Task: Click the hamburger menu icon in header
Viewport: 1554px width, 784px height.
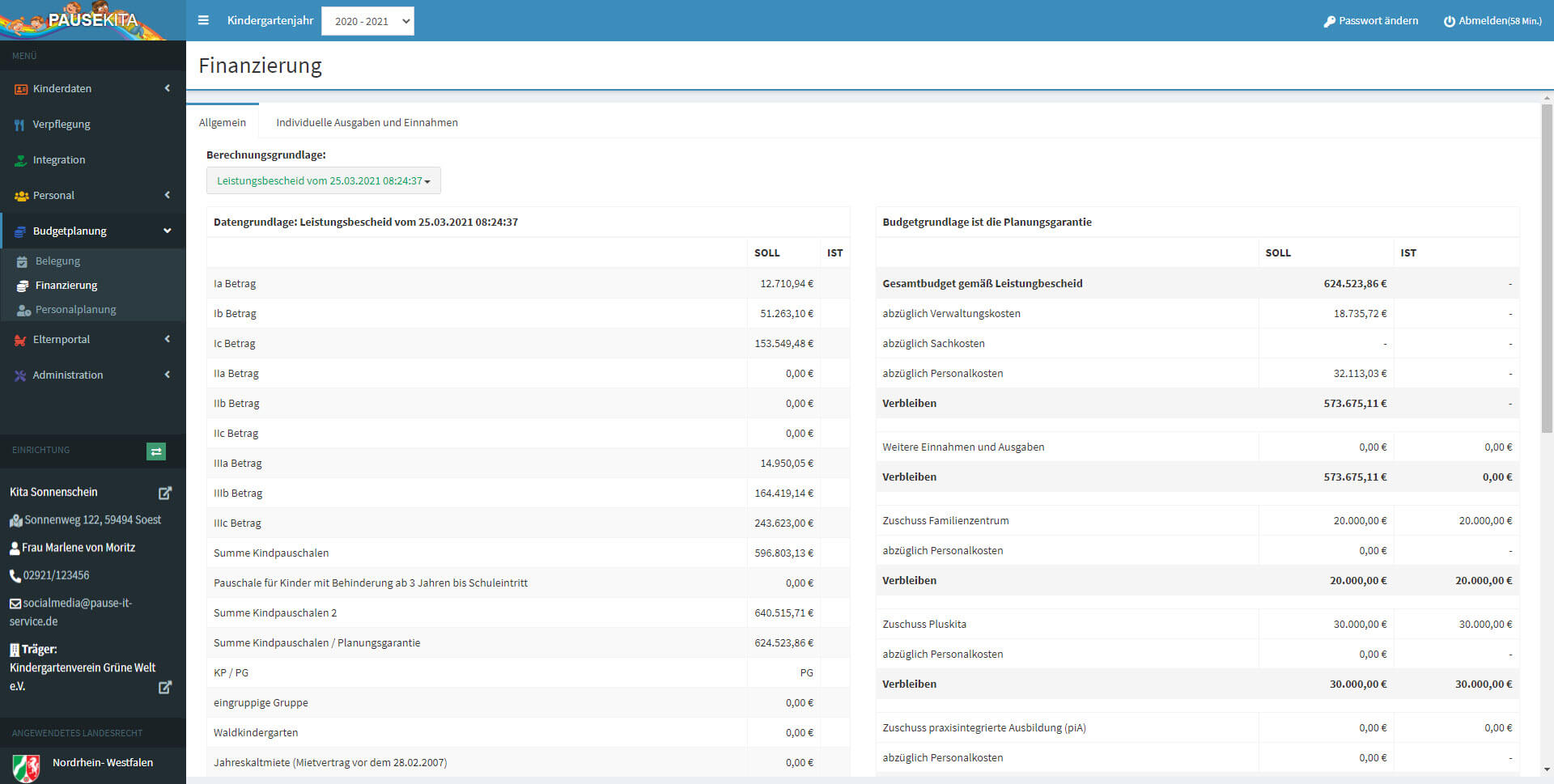Action: [x=203, y=20]
